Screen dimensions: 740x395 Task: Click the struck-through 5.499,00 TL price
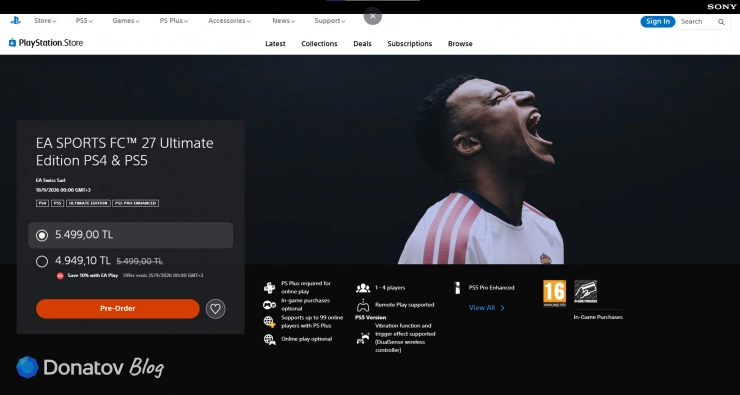pyautogui.click(x=140, y=261)
